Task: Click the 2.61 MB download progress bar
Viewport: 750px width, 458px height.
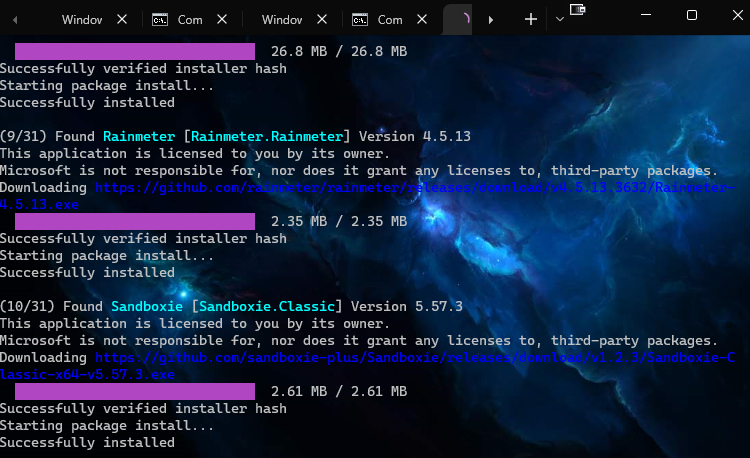Action: (x=135, y=392)
